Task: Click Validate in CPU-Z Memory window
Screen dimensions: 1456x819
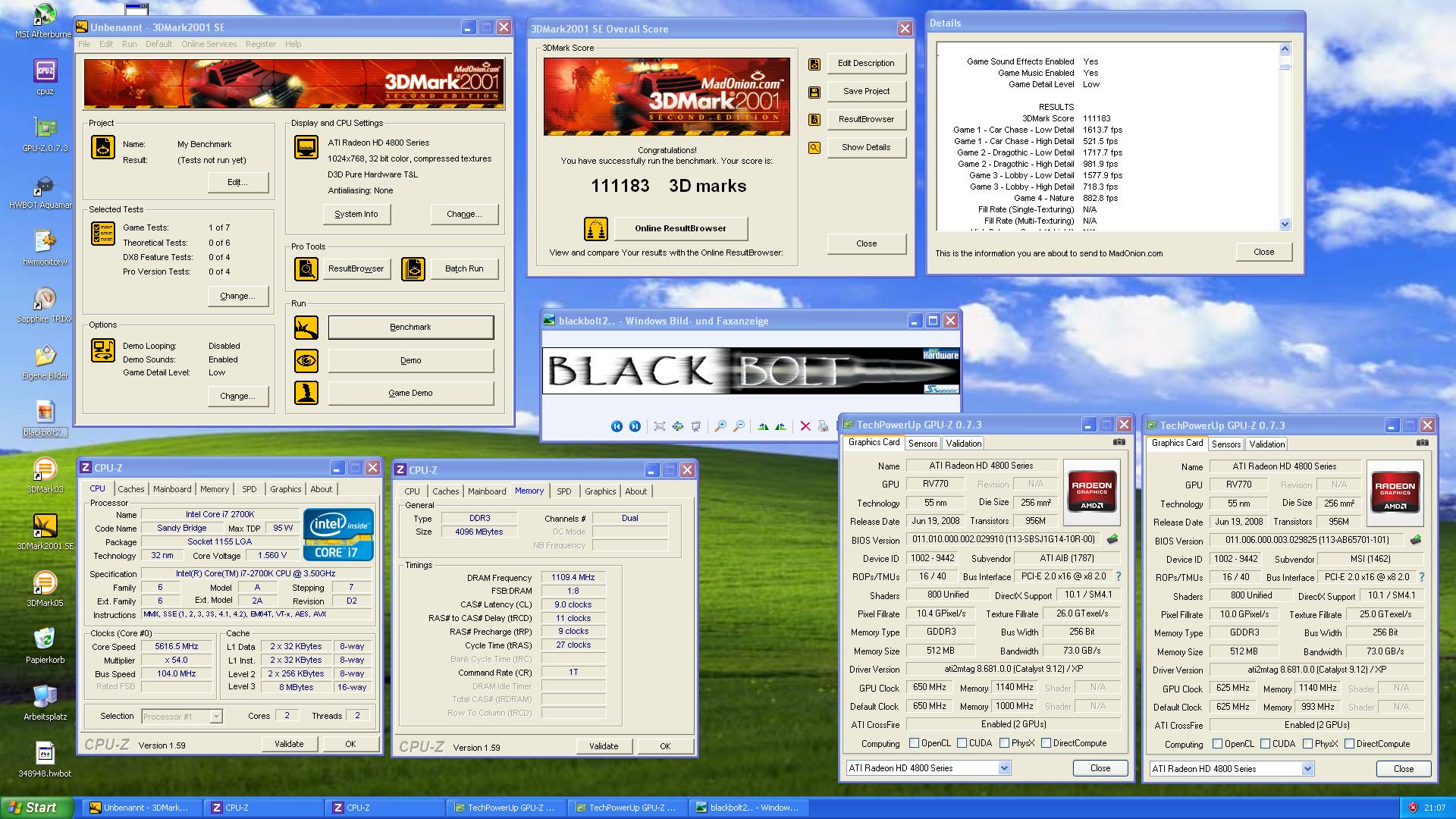Action: click(604, 746)
